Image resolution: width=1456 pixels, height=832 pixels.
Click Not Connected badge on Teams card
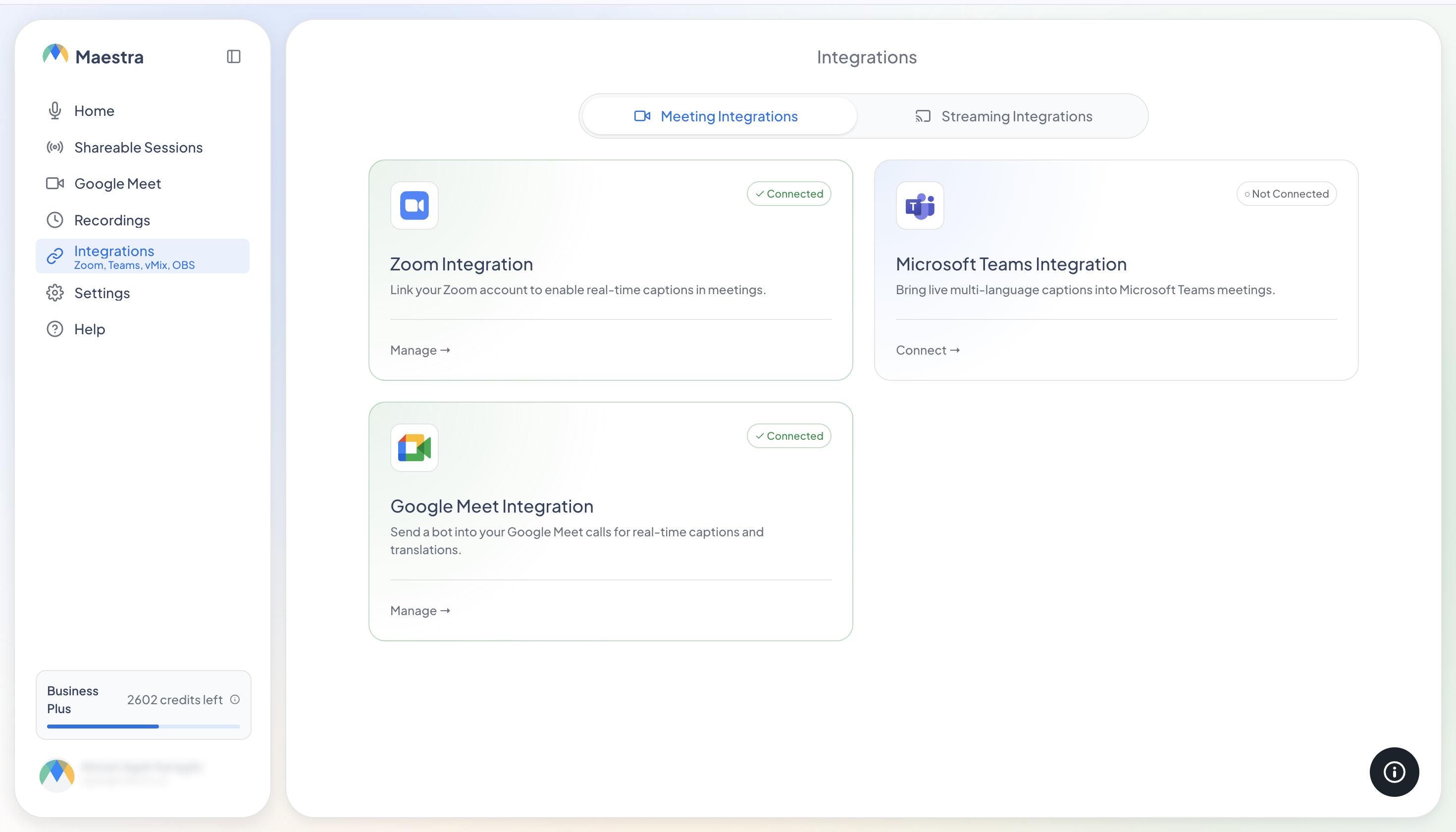click(1287, 194)
